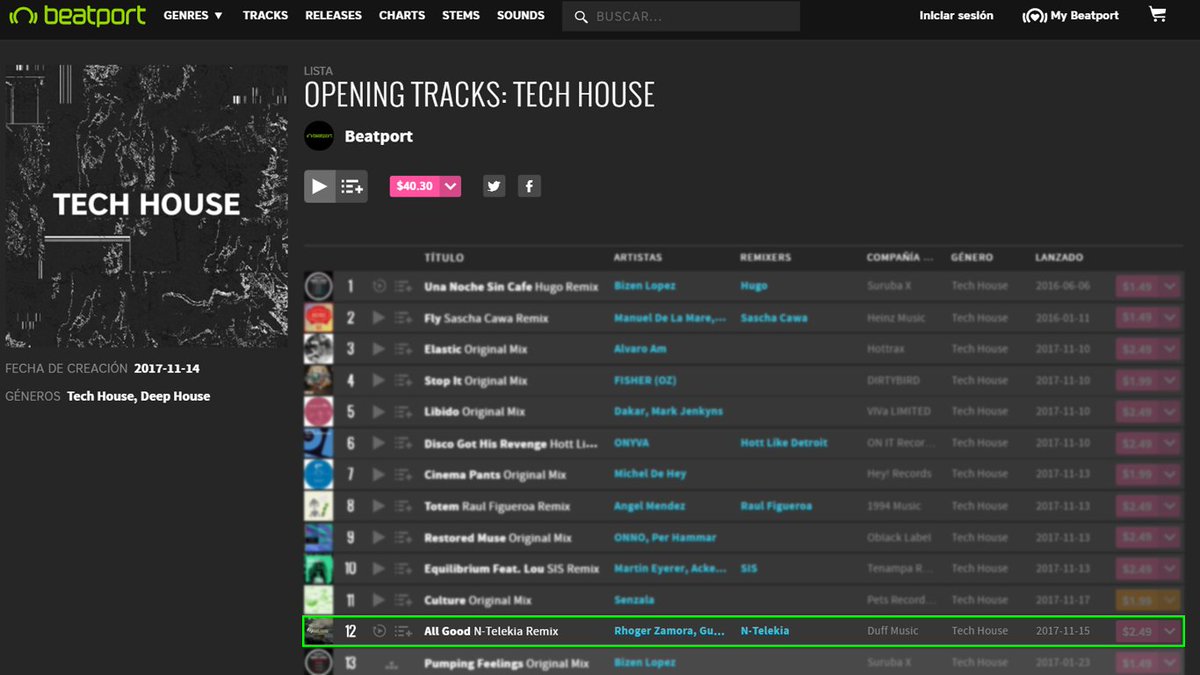Open the SOUNDS section
The image size is (1200, 675).
pos(521,16)
